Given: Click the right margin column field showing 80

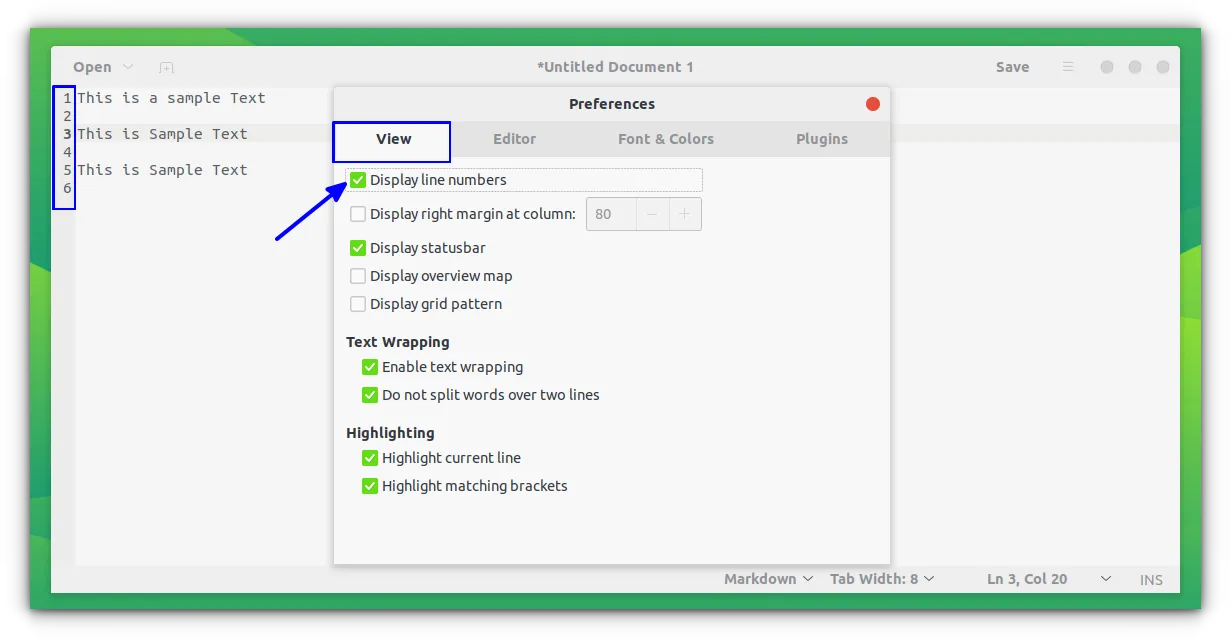Looking at the screenshot, I should (611, 214).
